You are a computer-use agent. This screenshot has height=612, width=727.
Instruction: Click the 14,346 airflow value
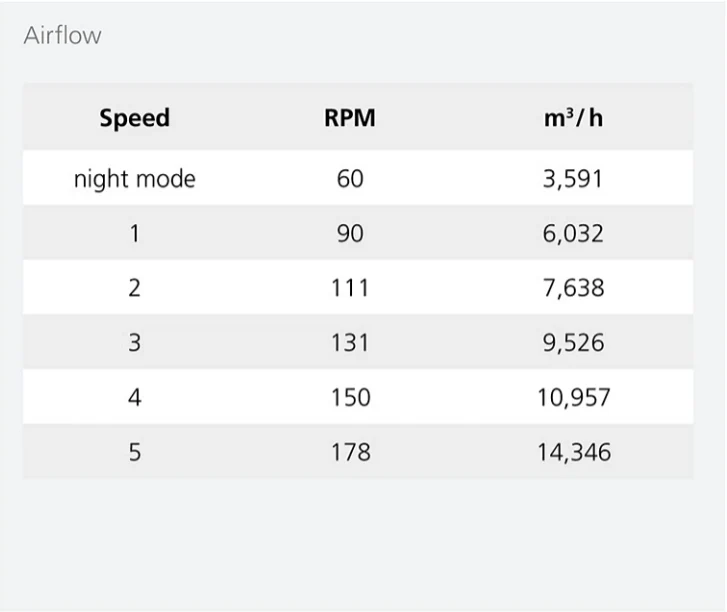pos(574,452)
